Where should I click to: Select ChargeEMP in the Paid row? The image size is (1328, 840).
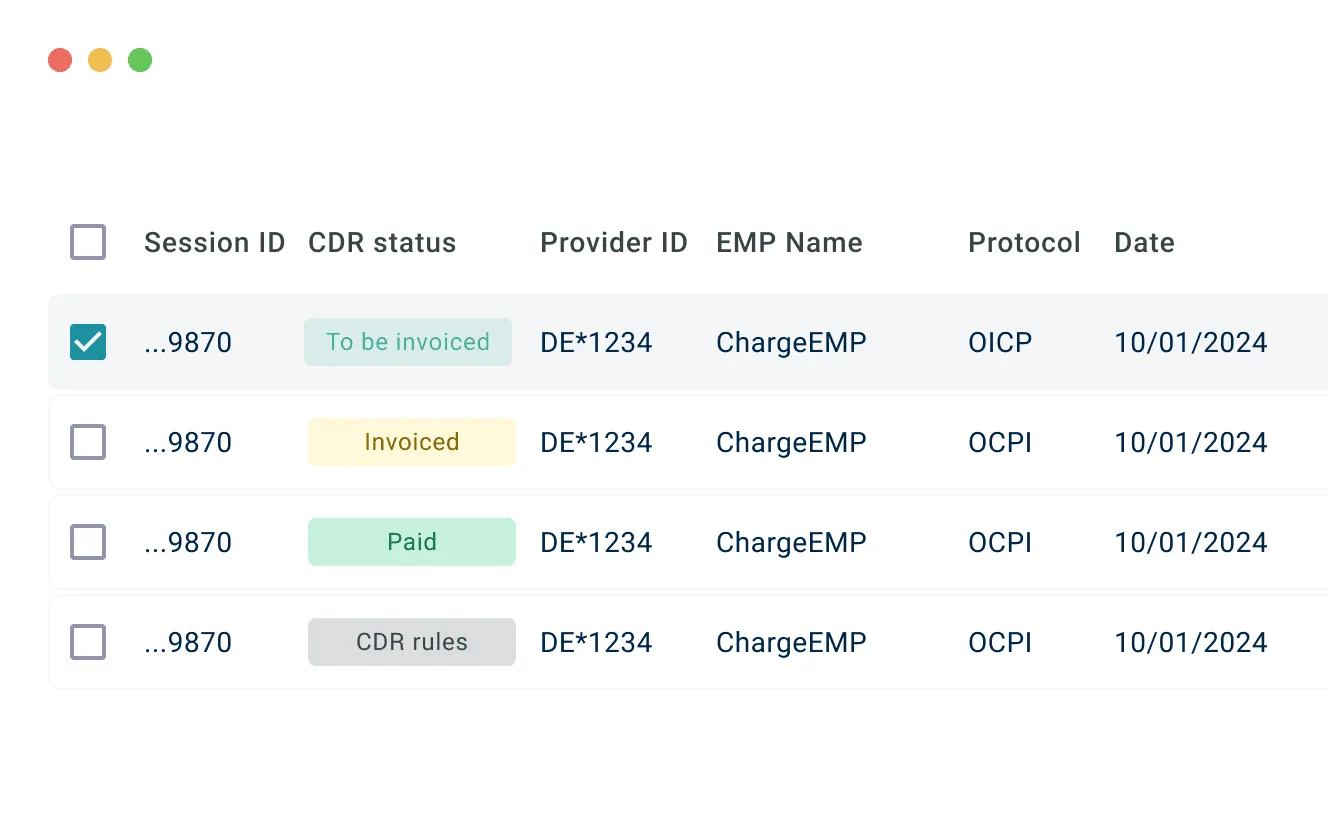(x=791, y=542)
